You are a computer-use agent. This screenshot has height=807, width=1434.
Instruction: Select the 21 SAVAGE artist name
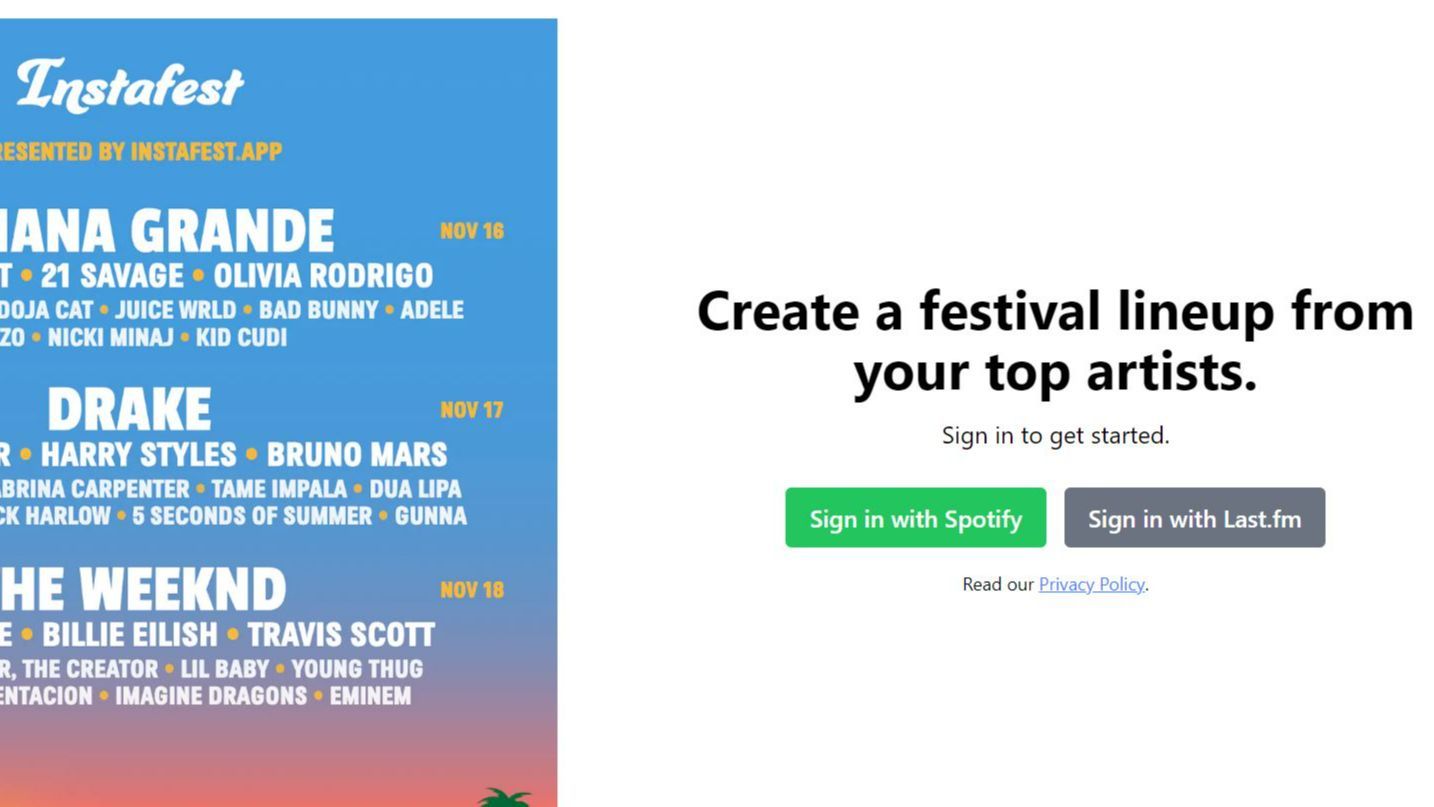pyautogui.click(x=113, y=275)
